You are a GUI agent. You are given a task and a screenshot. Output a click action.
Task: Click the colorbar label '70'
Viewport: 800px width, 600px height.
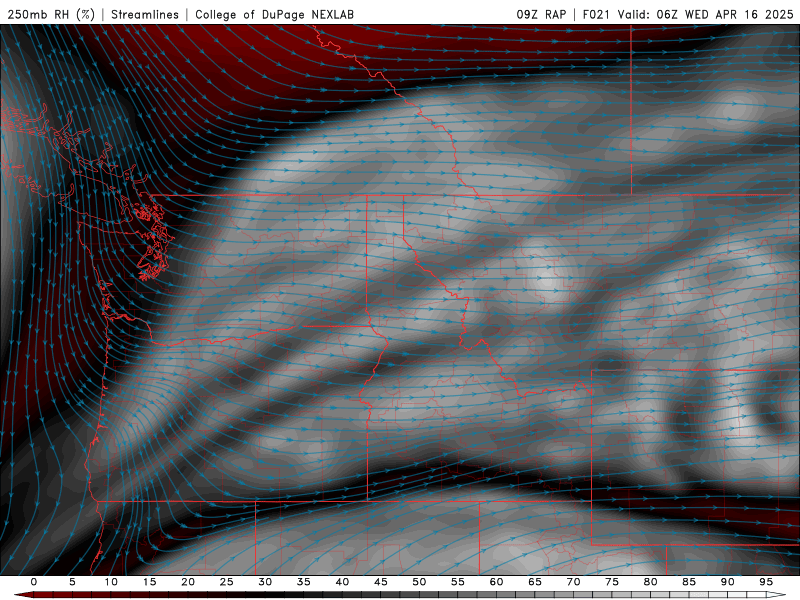573,582
